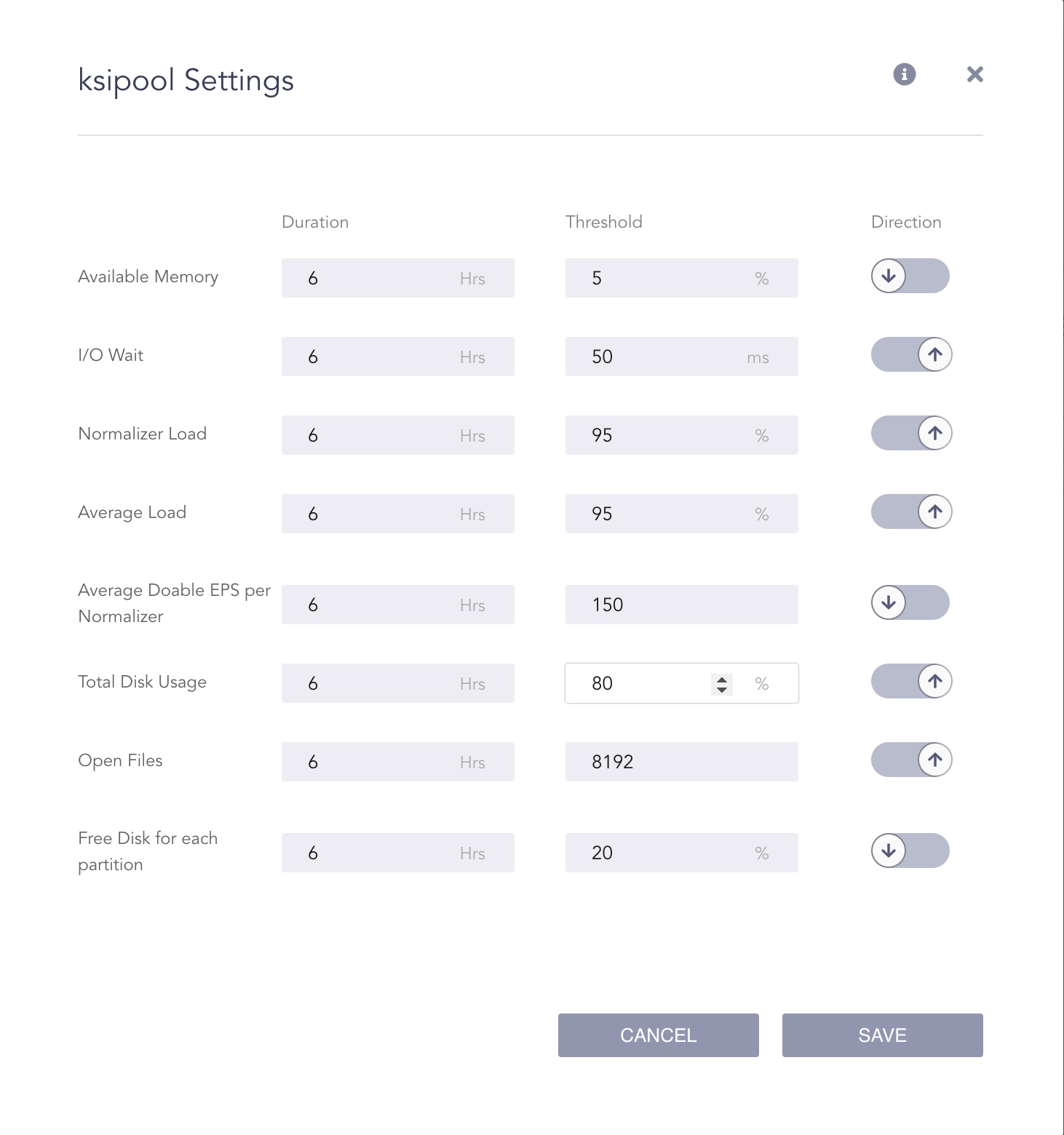
Task: Toggle Normalizer Load direction switch
Action: [x=911, y=433]
